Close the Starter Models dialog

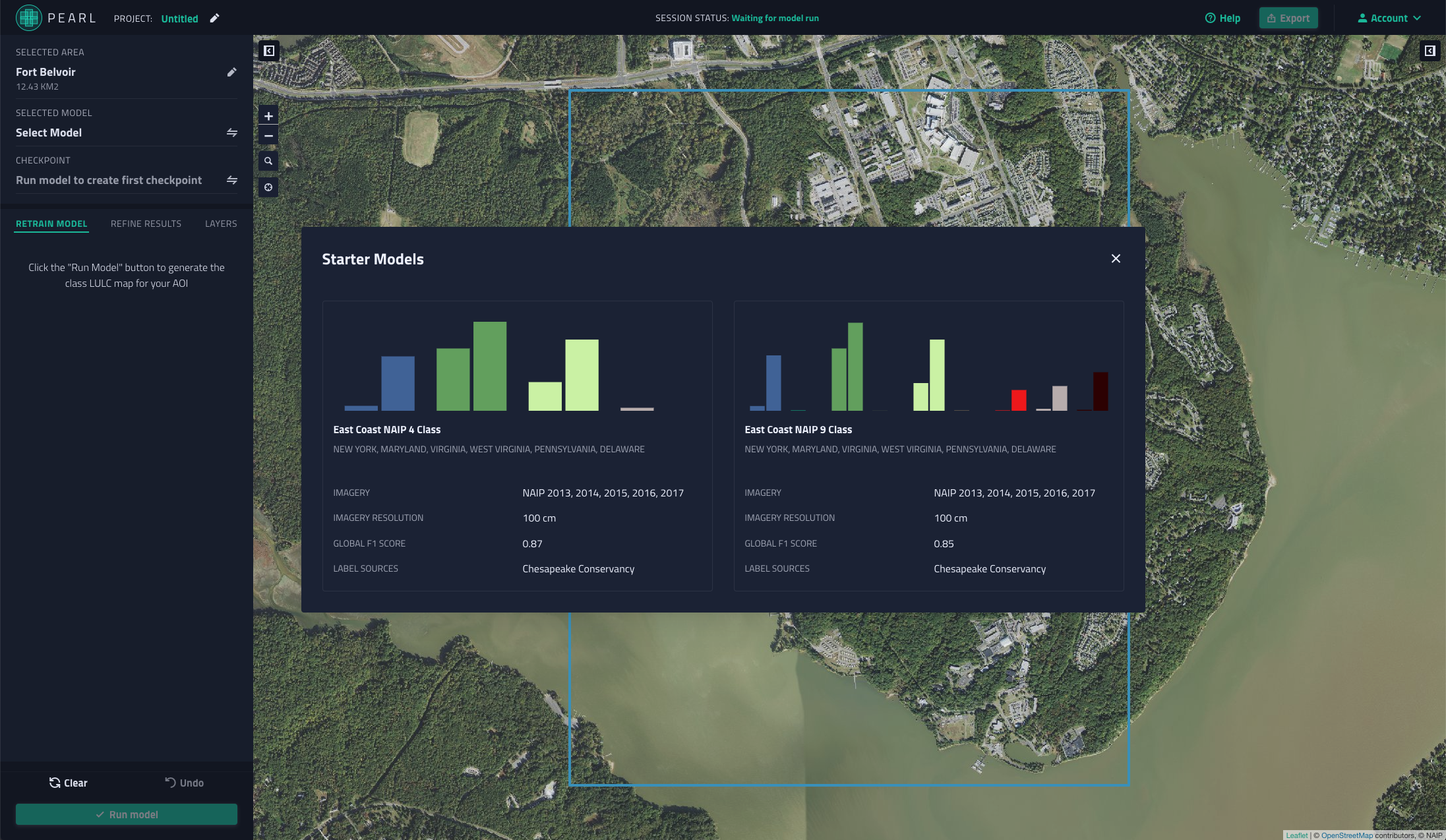[1116, 258]
